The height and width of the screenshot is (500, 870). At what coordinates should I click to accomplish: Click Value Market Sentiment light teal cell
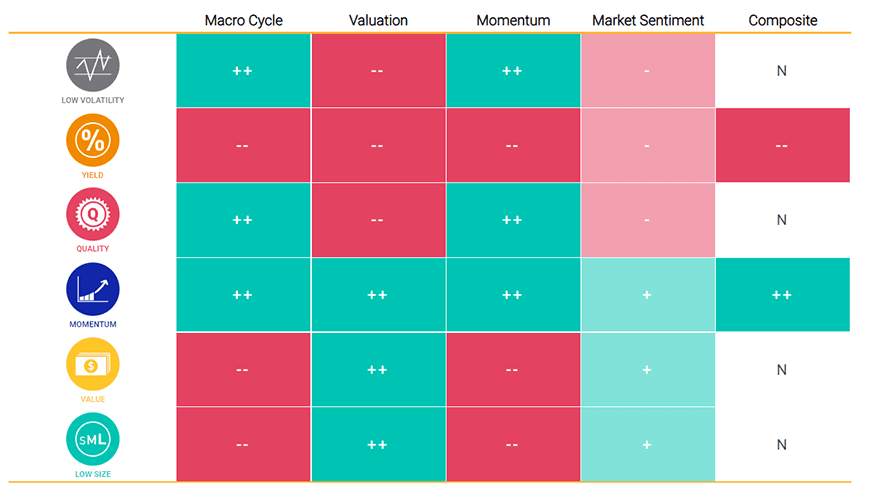point(648,370)
